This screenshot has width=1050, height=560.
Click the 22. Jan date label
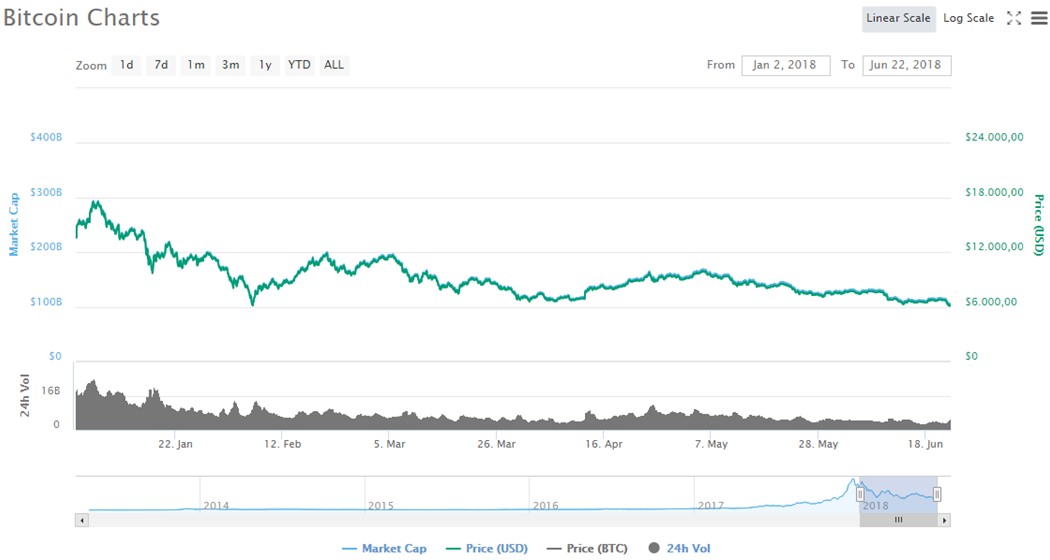[x=175, y=443]
